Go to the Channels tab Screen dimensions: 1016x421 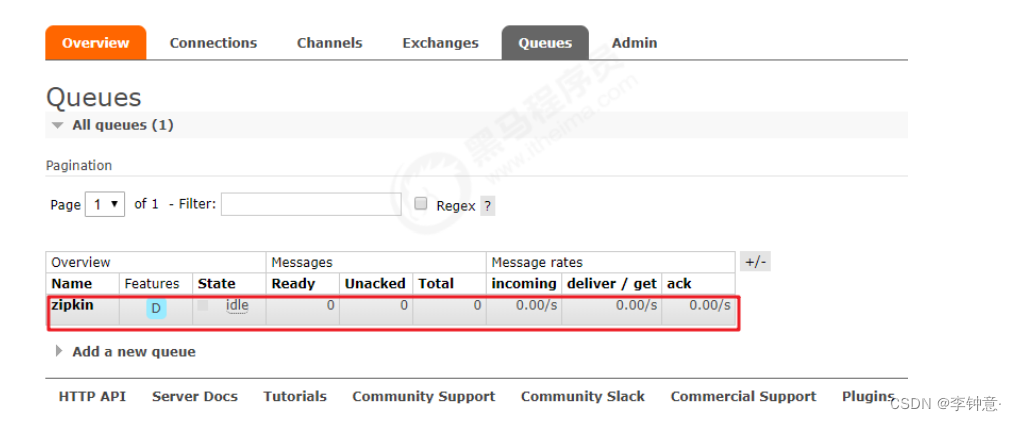coord(329,43)
